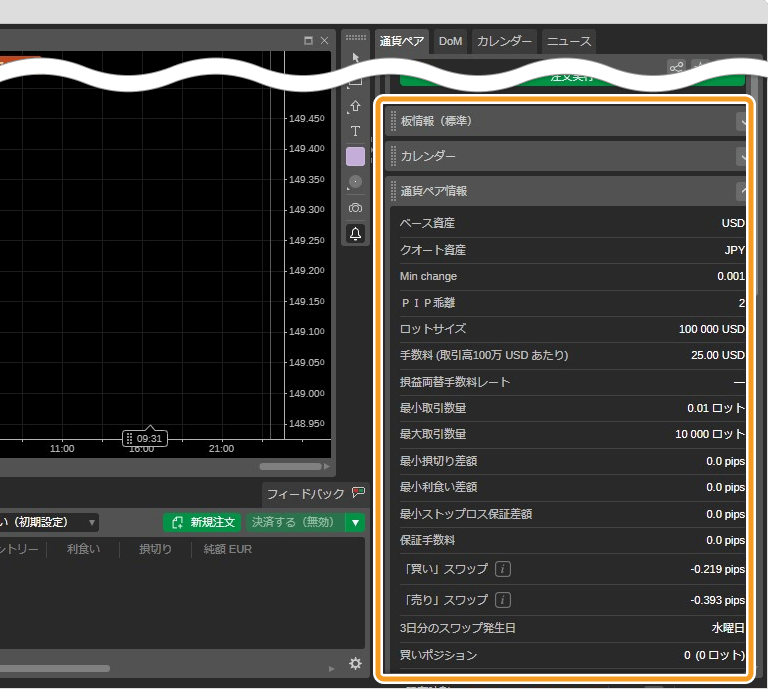Click the 最小取引数量 value 0.01 ロット
The height and width of the screenshot is (689, 768).
click(x=716, y=408)
